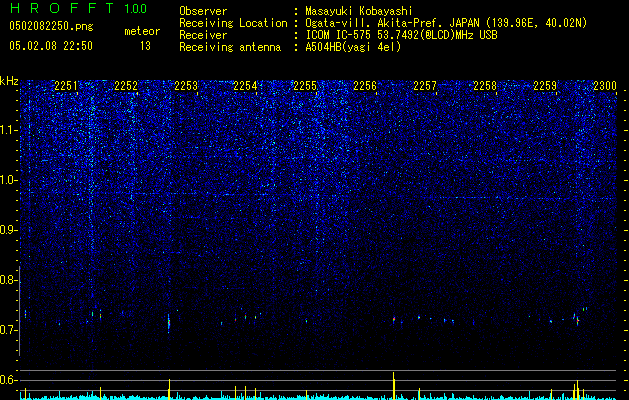Viewport: 629px width, 400px height.
Task: Click the 2251 time marker
Action: click(x=66, y=86)
